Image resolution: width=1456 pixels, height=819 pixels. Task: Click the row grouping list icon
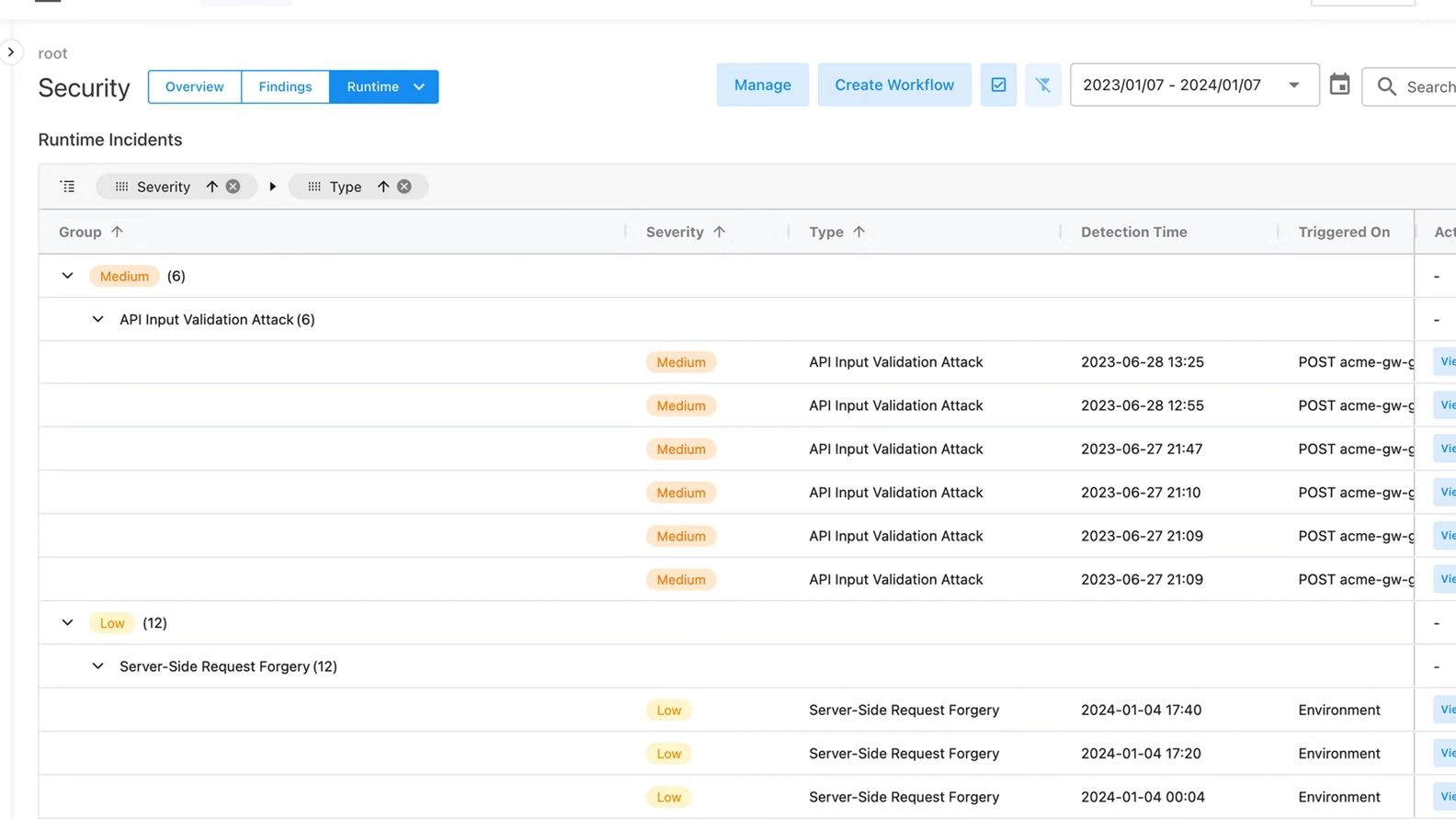click(x=68, y=187)
